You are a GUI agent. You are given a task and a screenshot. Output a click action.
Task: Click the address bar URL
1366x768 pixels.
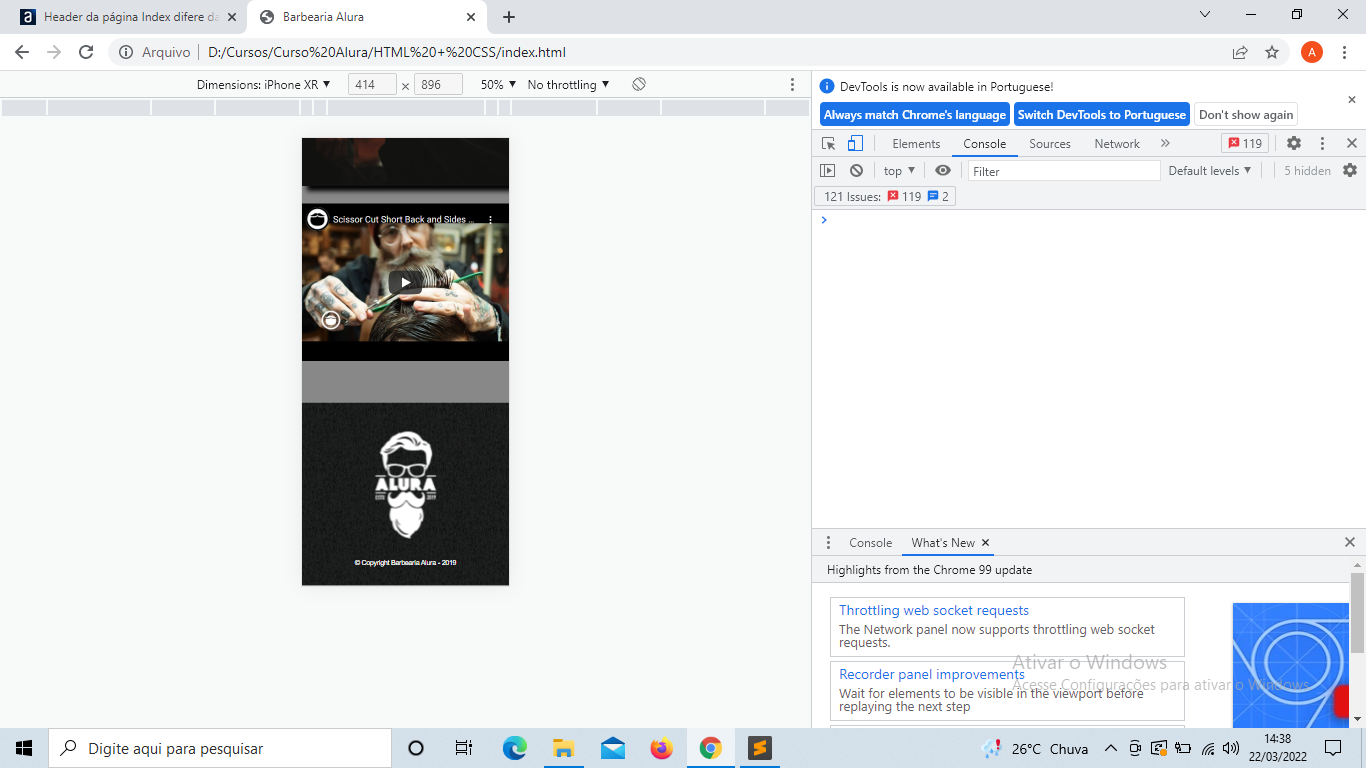[x=387, y=52]
